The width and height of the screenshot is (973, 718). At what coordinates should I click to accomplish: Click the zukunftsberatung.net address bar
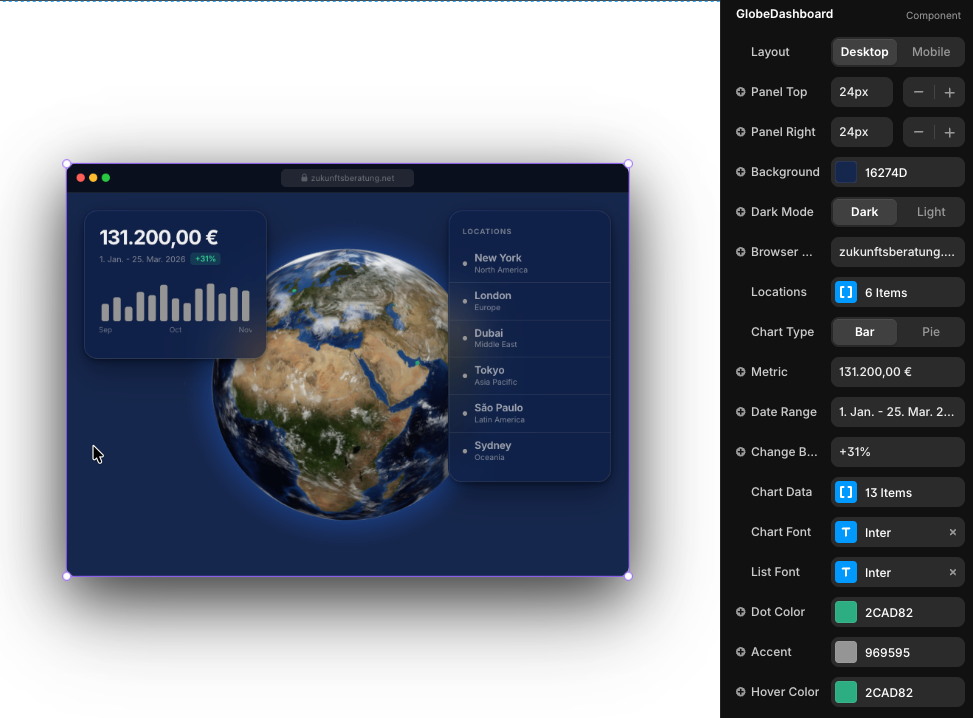pos(347,178)
